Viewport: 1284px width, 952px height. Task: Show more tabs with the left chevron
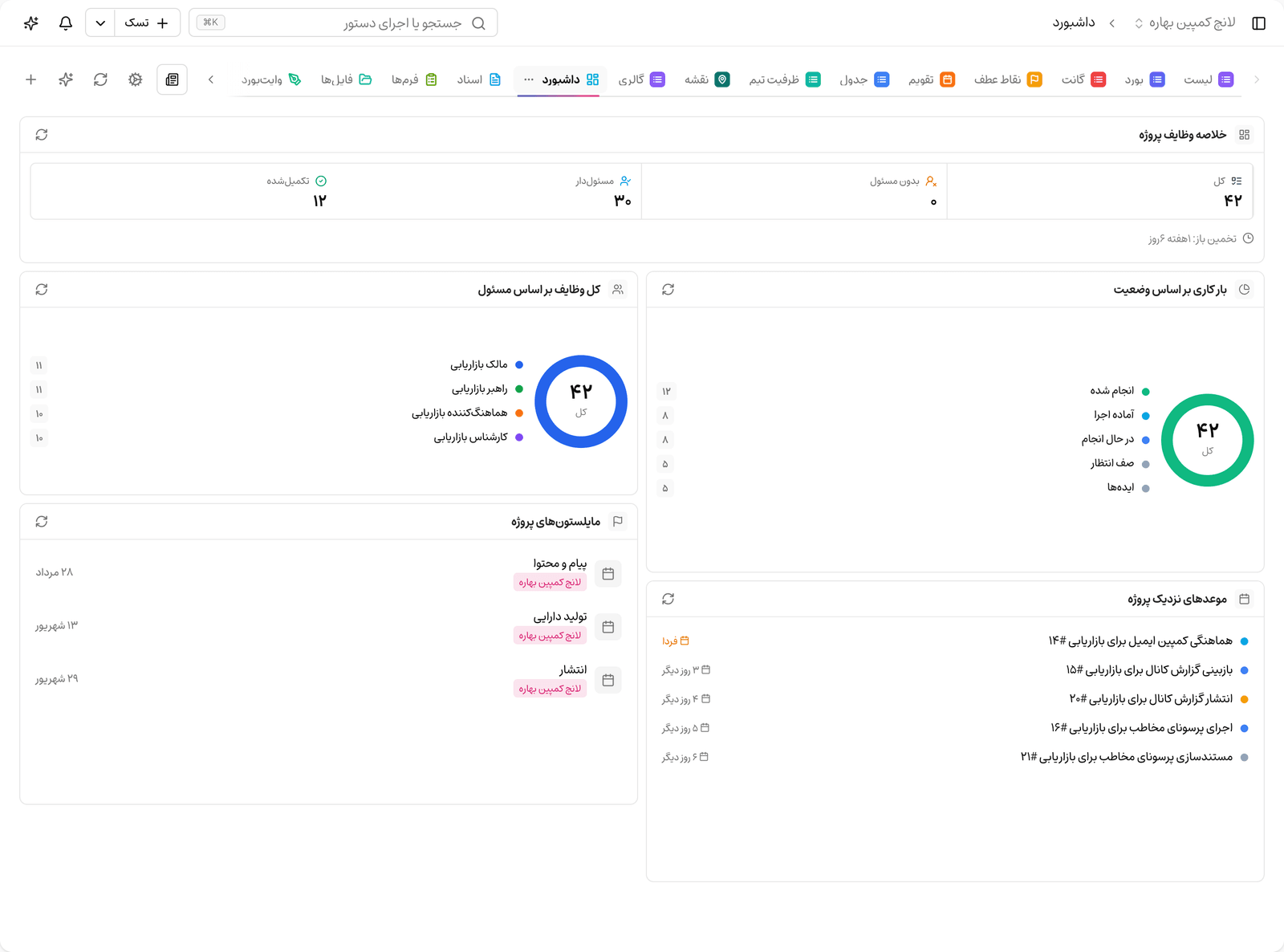pos(211,79)
